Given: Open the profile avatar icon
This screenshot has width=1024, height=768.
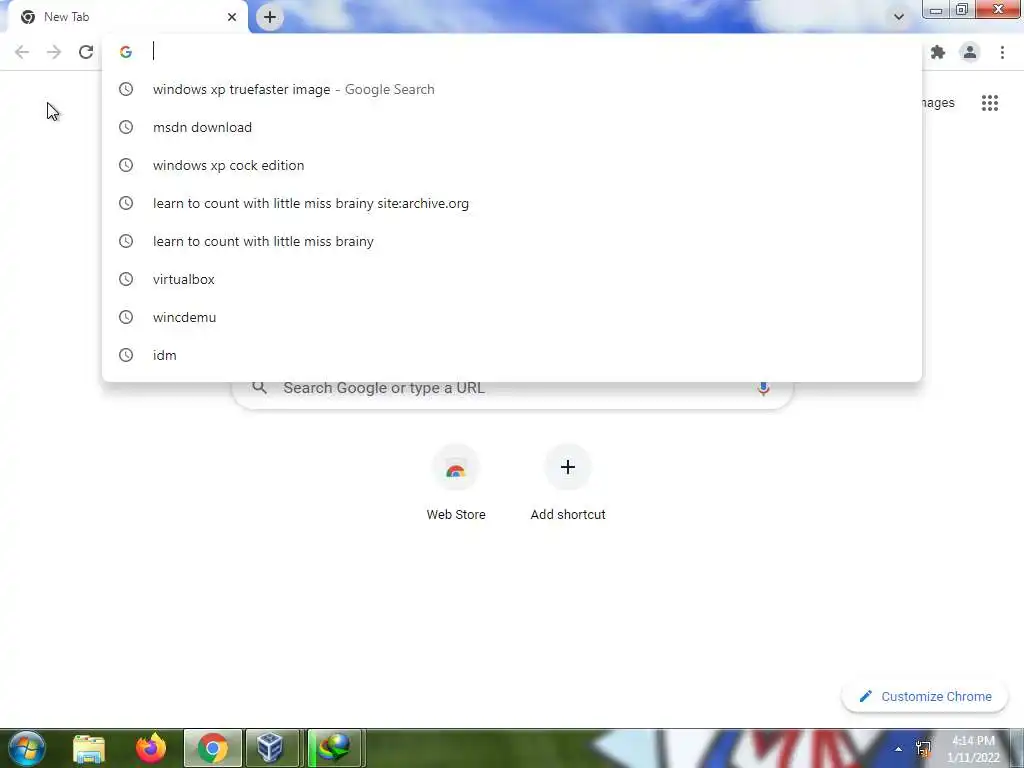Looking at the screenshot, I should coord(970,52).
